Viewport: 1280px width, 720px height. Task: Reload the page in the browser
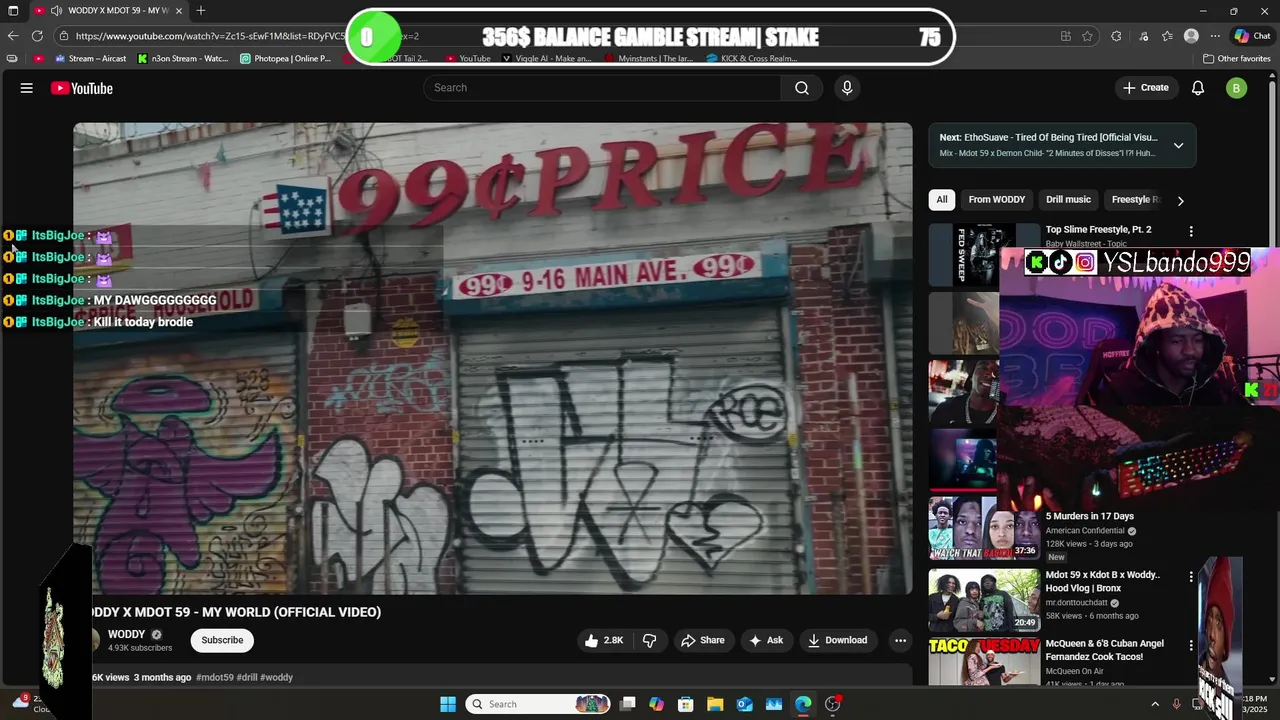coord(37,36)
